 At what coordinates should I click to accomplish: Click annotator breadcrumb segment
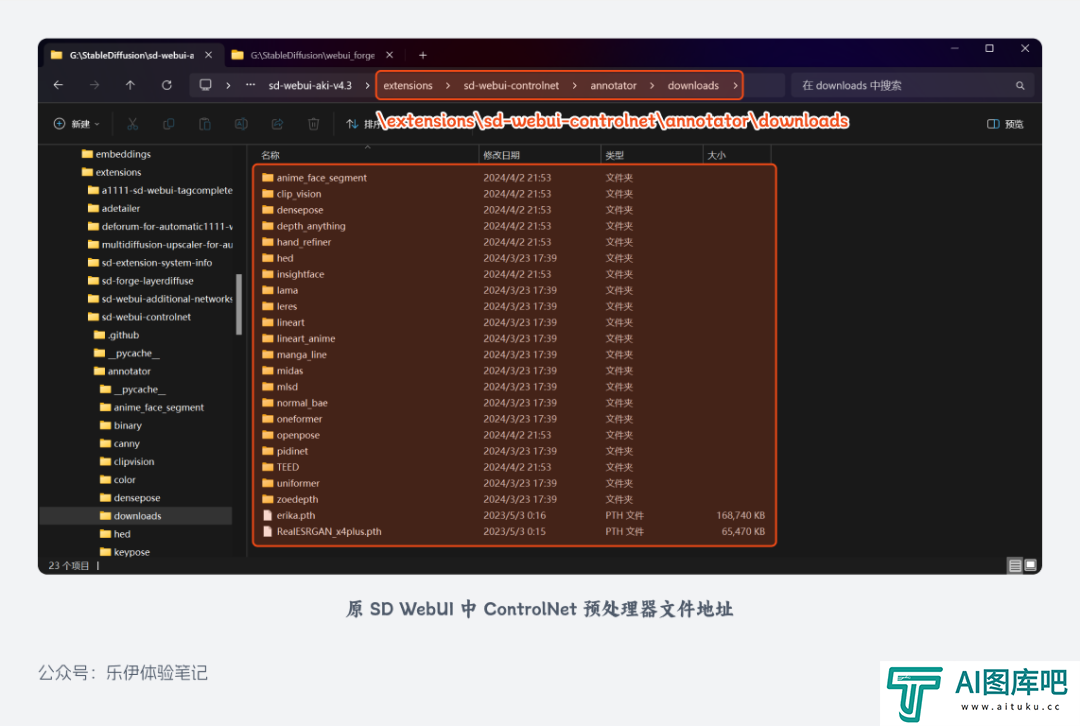[x=613, y=85]
